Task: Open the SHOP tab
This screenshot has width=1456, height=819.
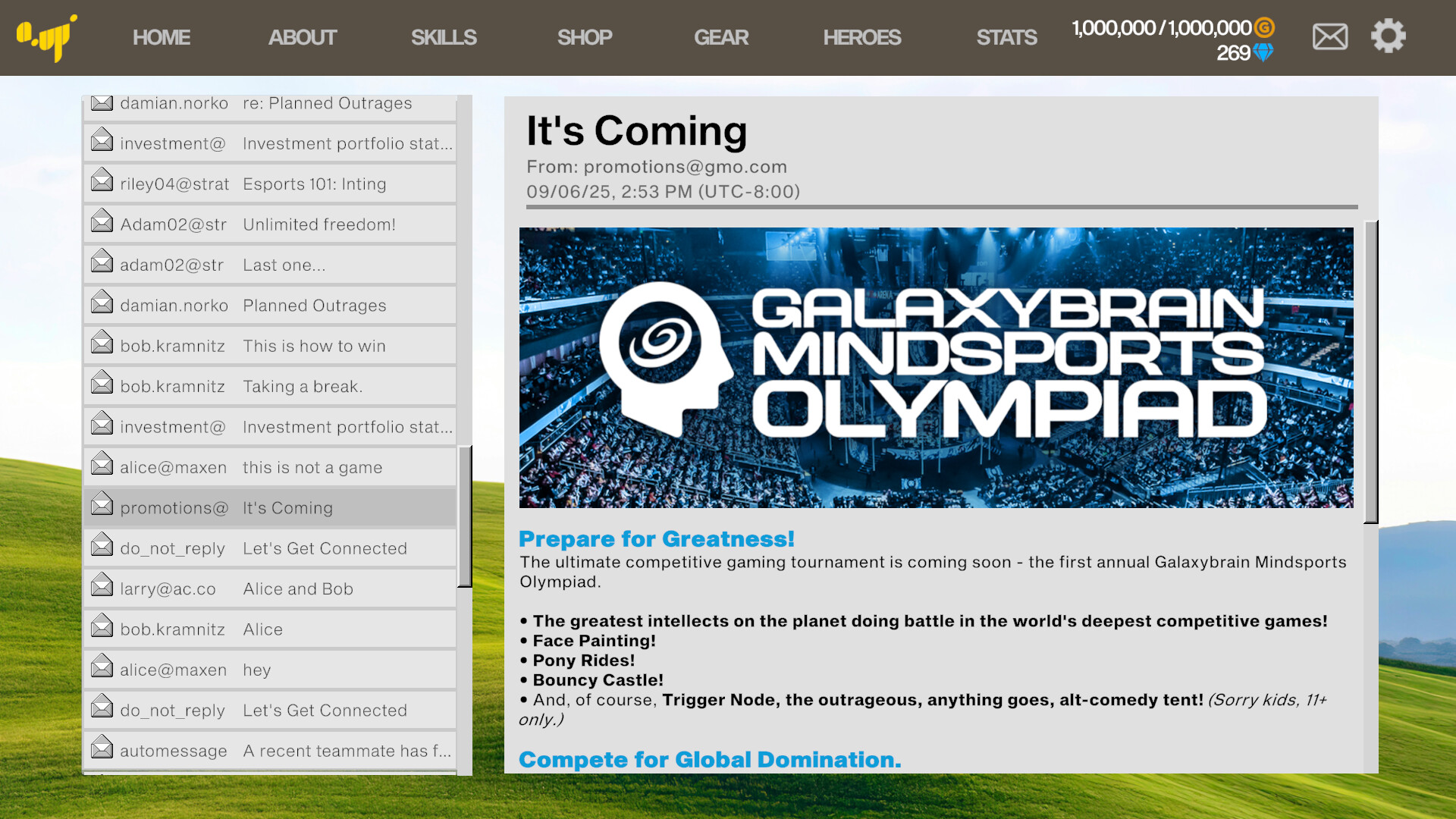Action: tap(585, 37)
